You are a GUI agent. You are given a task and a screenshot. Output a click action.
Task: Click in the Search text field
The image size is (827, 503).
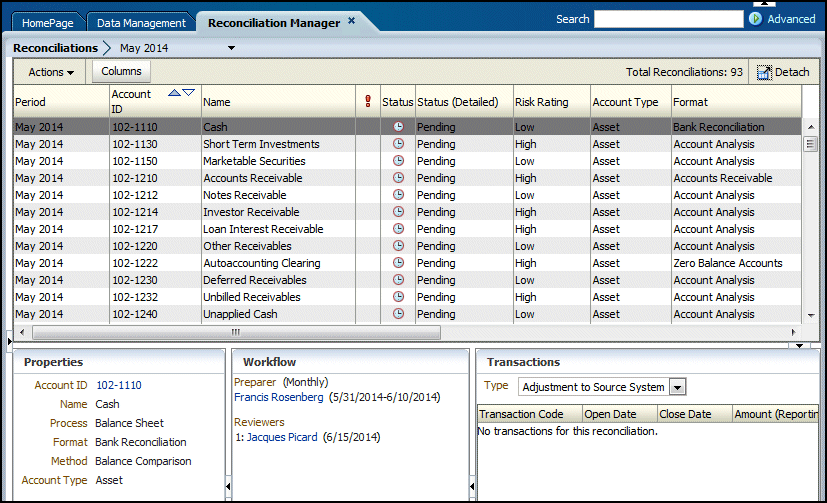(668, 19)
